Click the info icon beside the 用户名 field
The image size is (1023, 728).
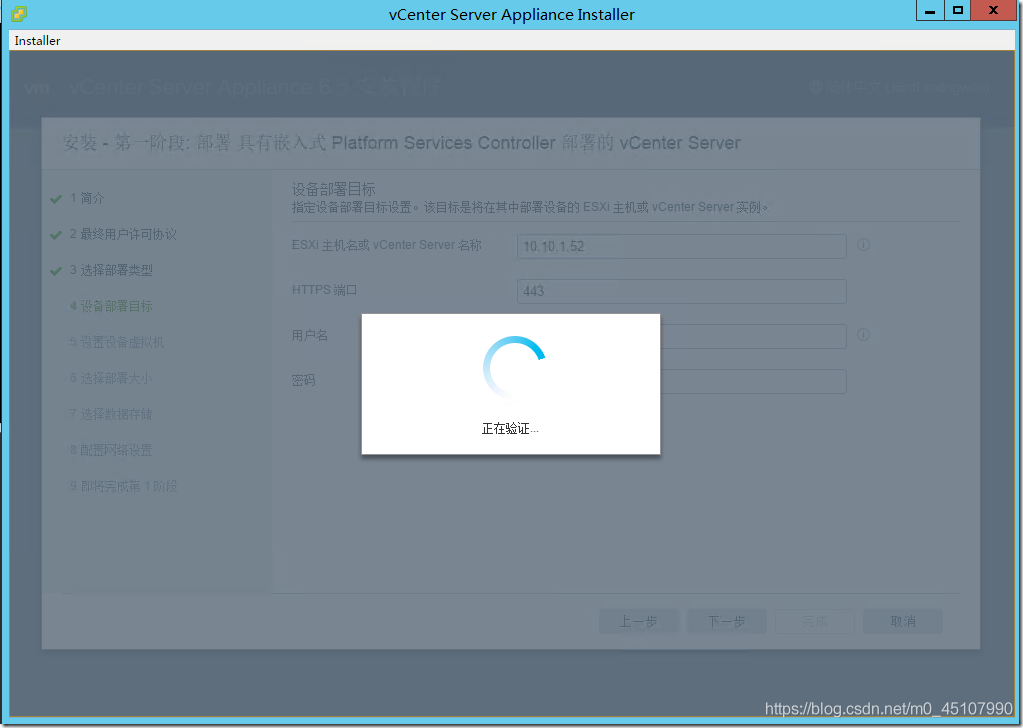click(863, 335)
